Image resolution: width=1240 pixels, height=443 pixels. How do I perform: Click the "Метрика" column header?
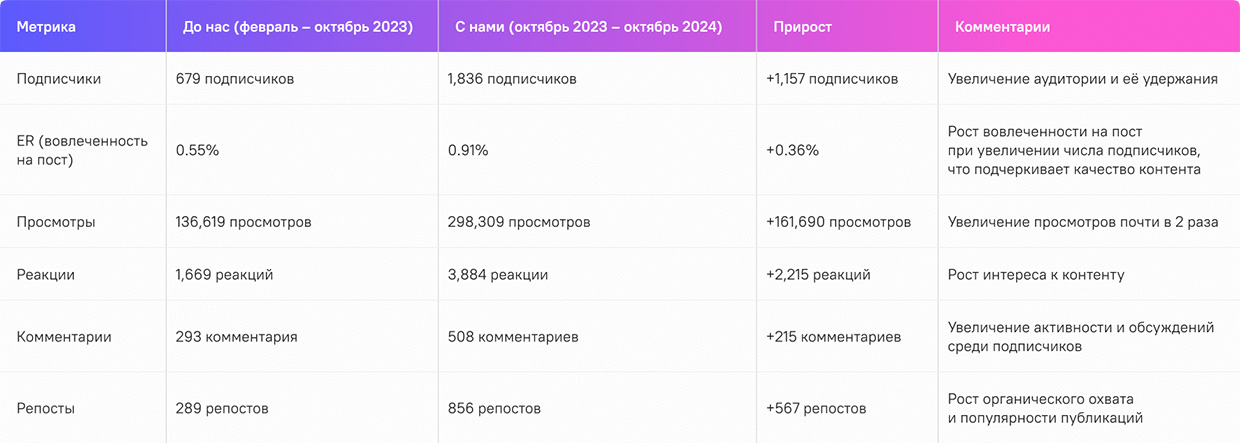tap(46, 27)
